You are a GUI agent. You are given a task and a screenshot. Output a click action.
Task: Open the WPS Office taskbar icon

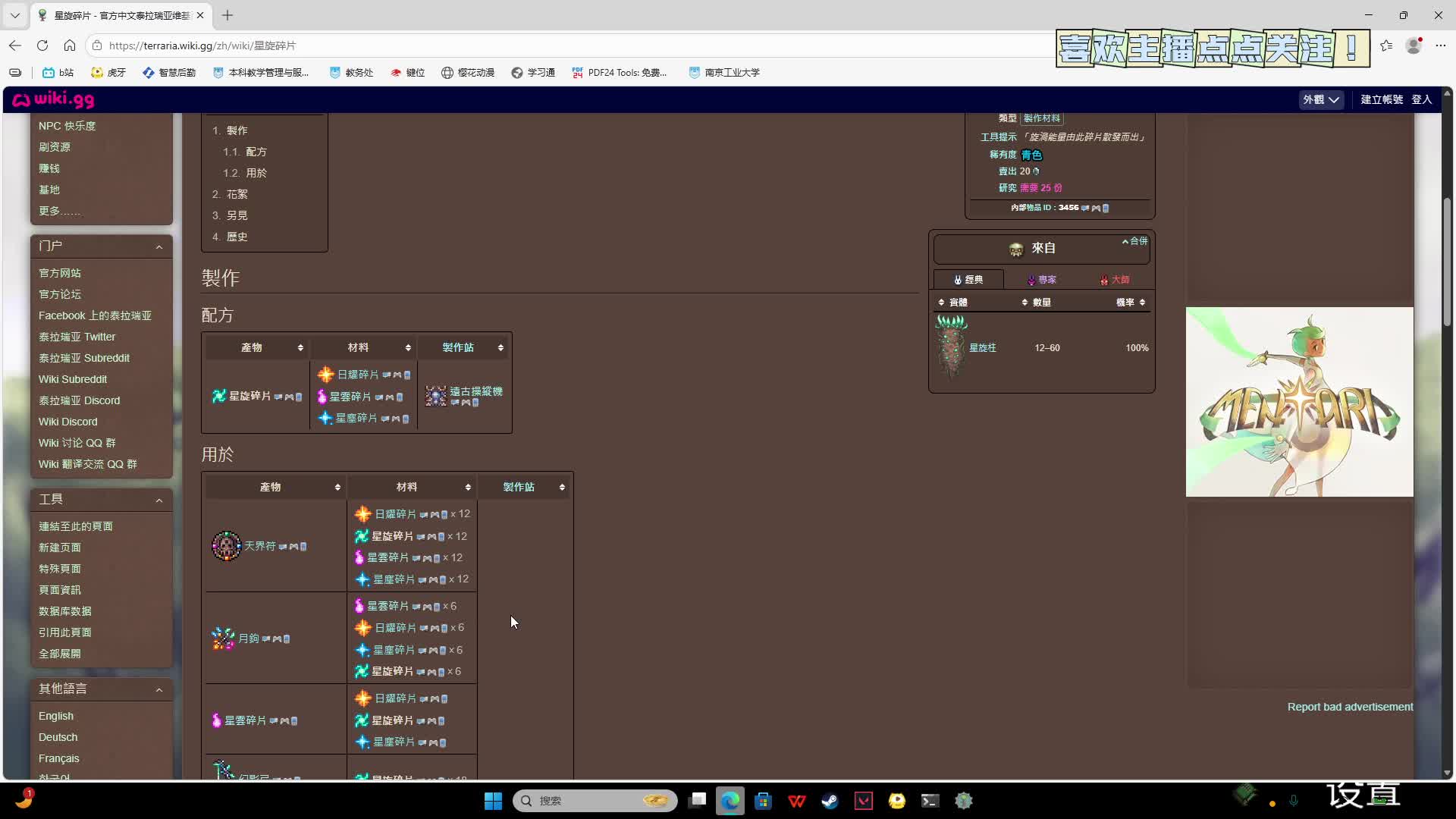click(x=796, y=801)
